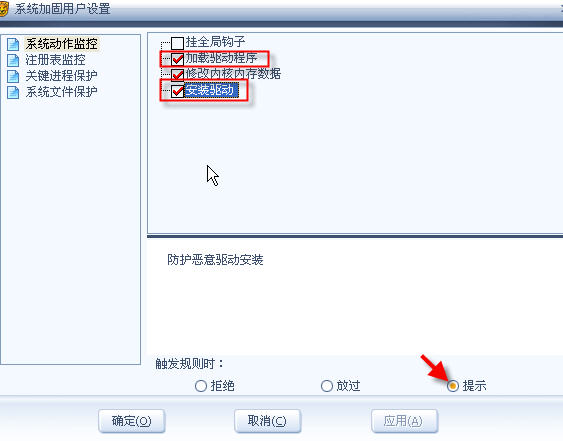Click the 取消(C) button
The image size is (563, 441).
click(267, 421)
